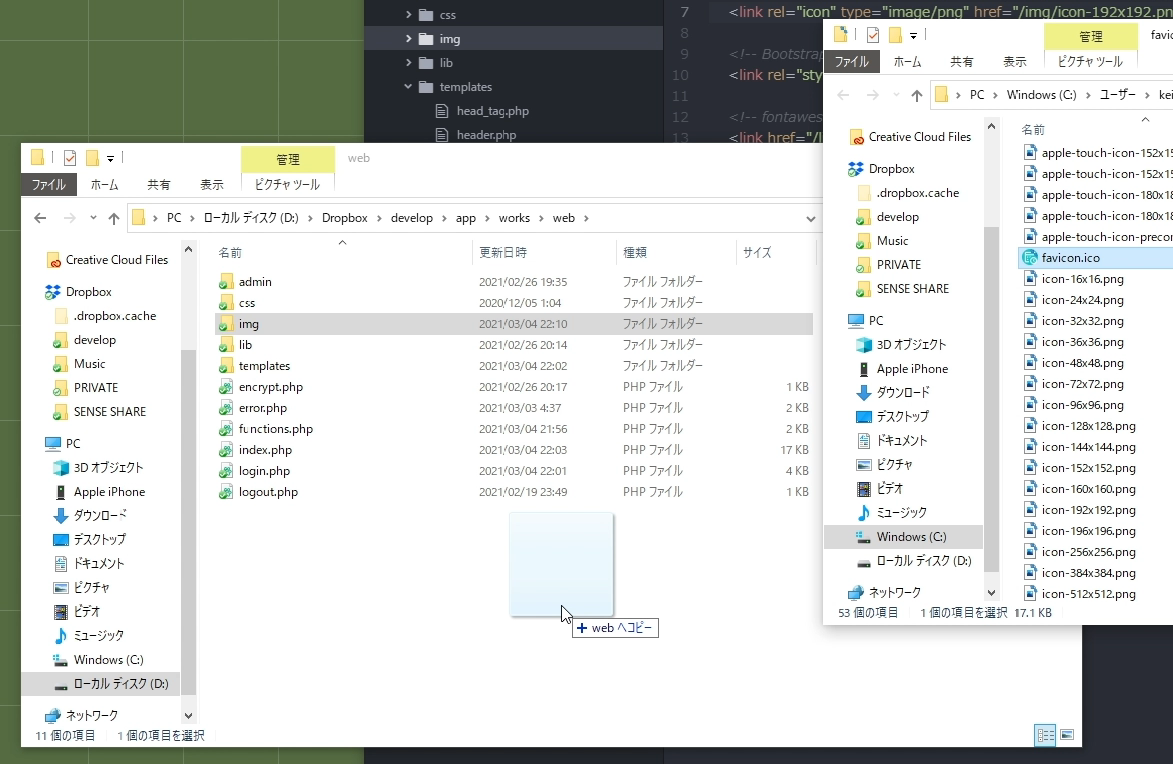
Task: Select the lib folder in web window
Action: [x=245, y=345]
